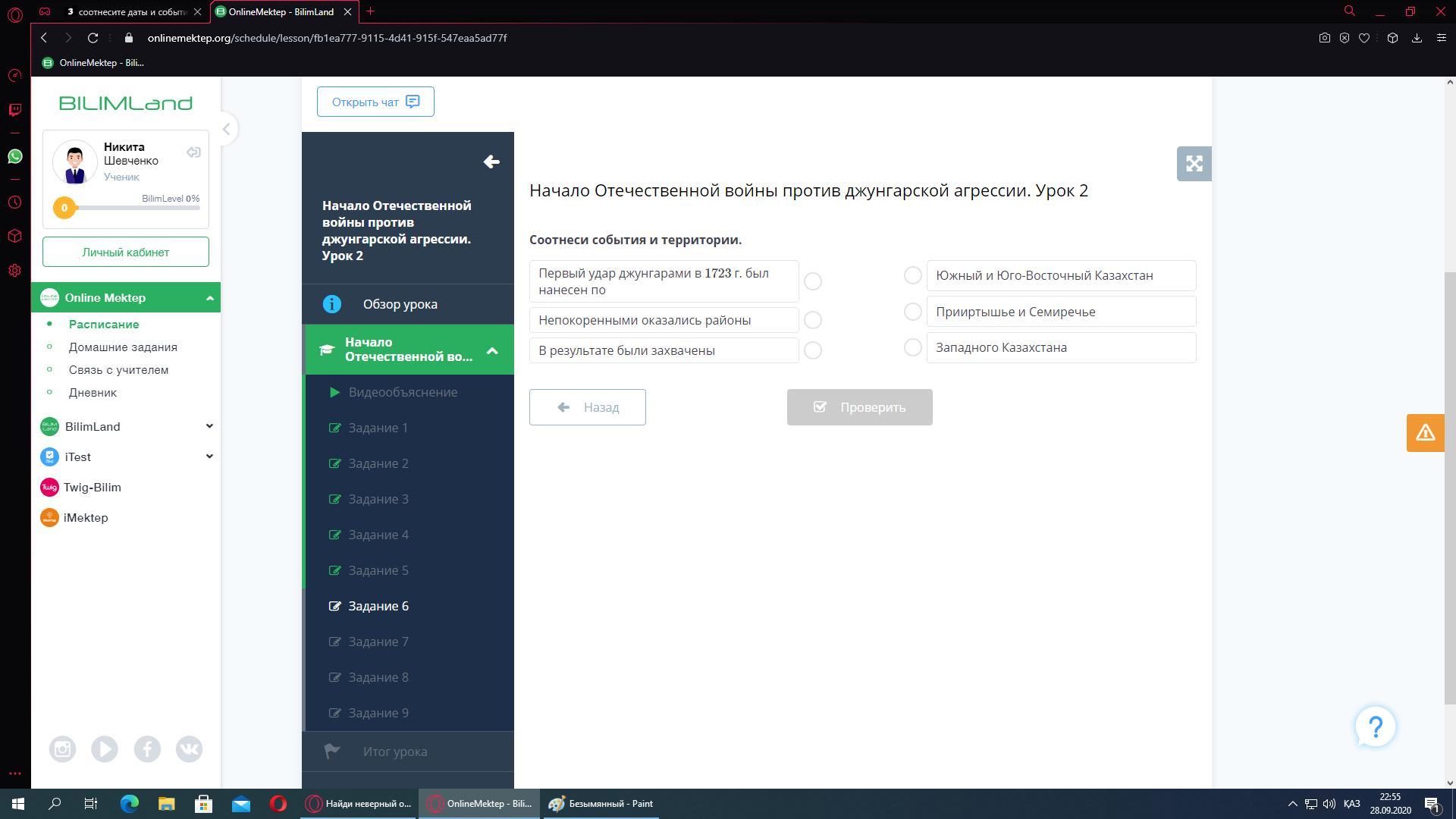The image size is (1456, 819).
Task: Click the Назад button
Action: coord(587,407)
